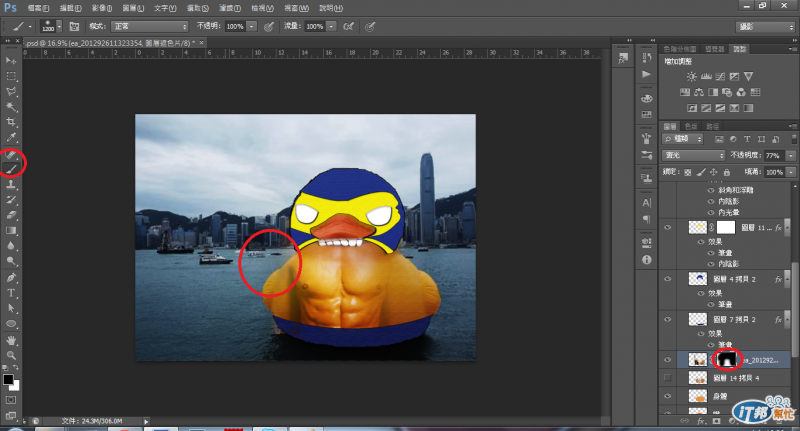Image resolution: width=800 pixels, height=431 pixels.
Task: Select the Lasso tool
Action: pyautogui.click(x=11, y=92)
